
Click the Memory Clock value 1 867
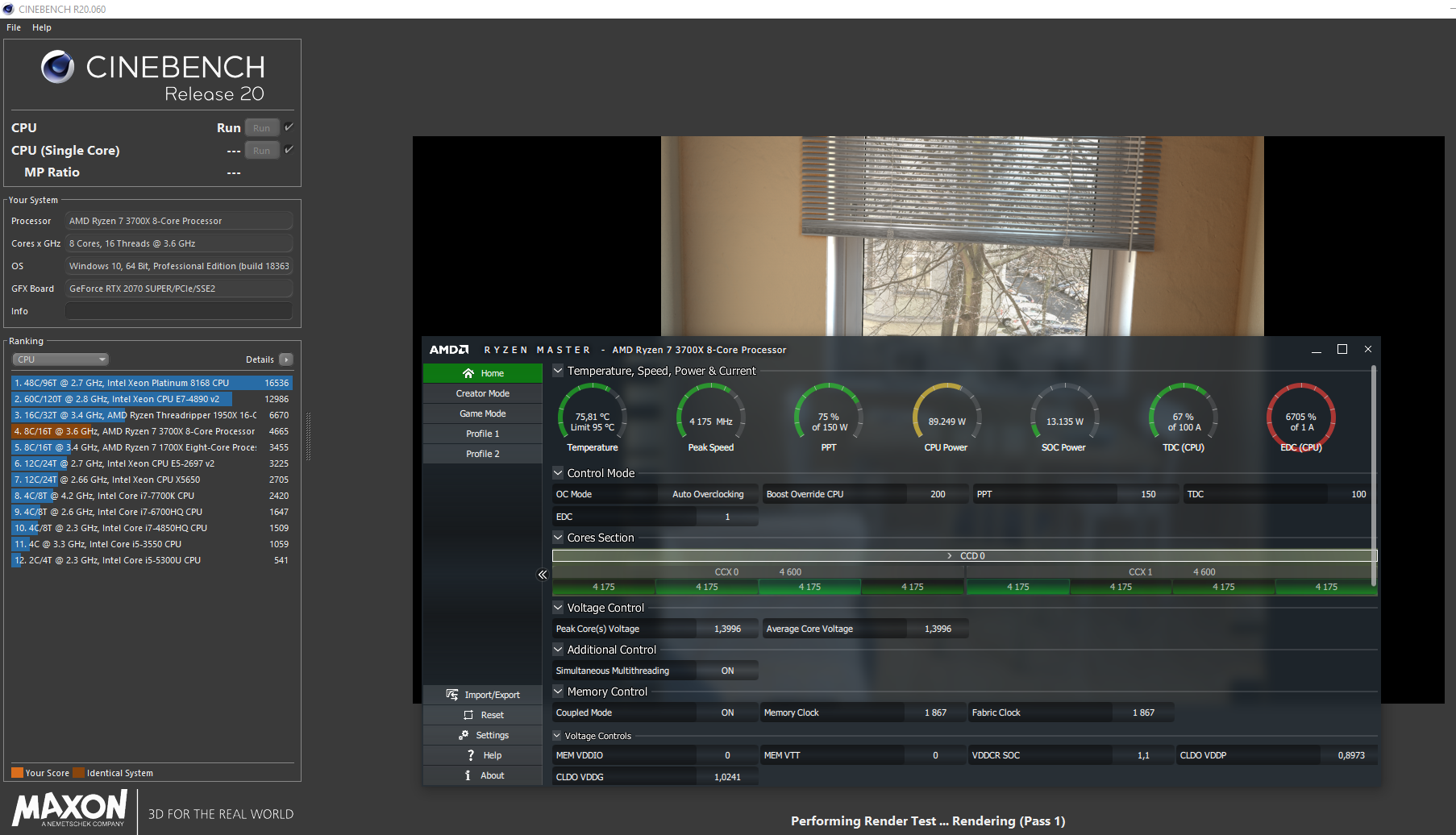pos(935,712)
